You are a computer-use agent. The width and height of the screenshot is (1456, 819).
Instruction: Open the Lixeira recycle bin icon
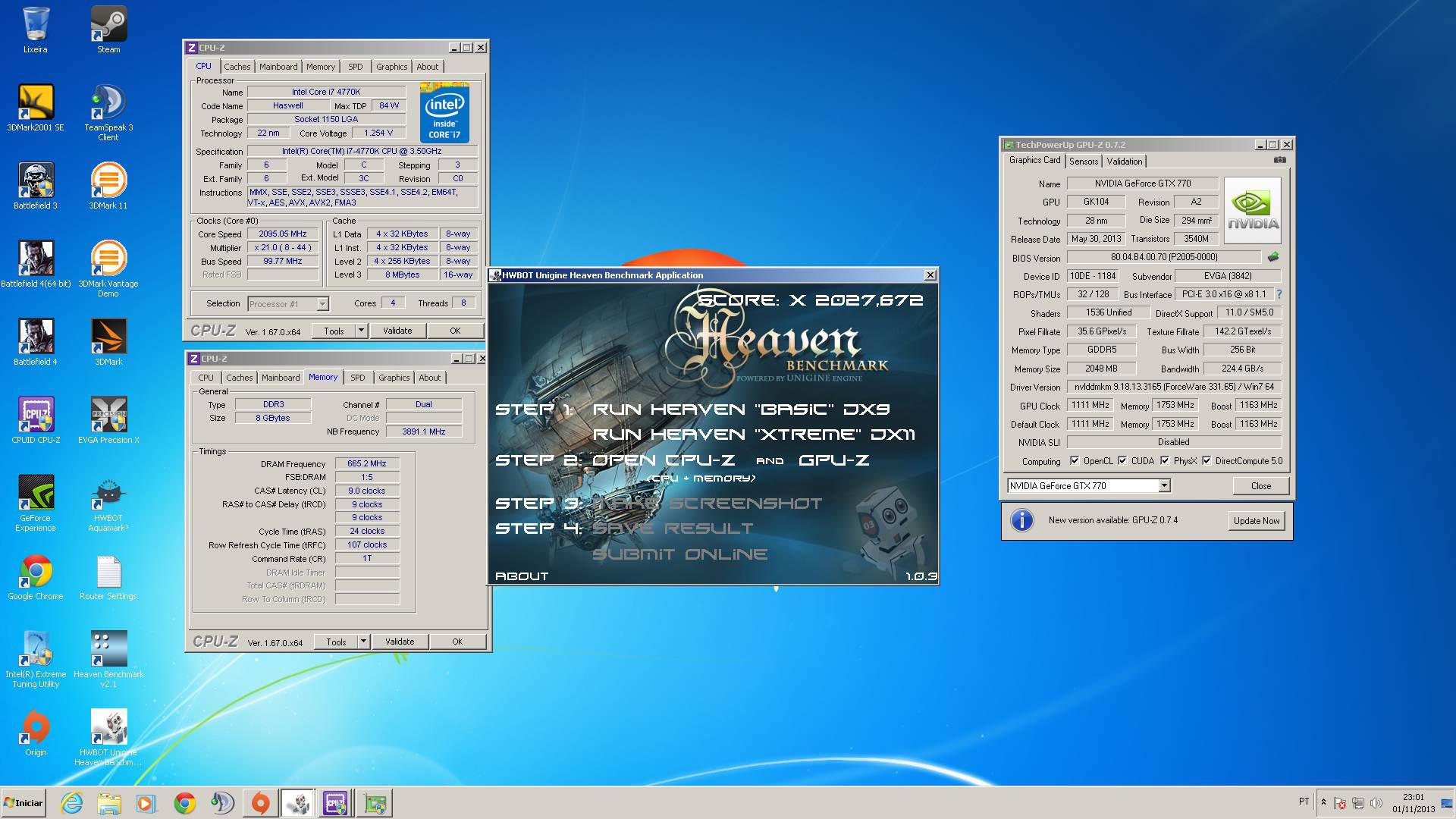coord(36,30)
